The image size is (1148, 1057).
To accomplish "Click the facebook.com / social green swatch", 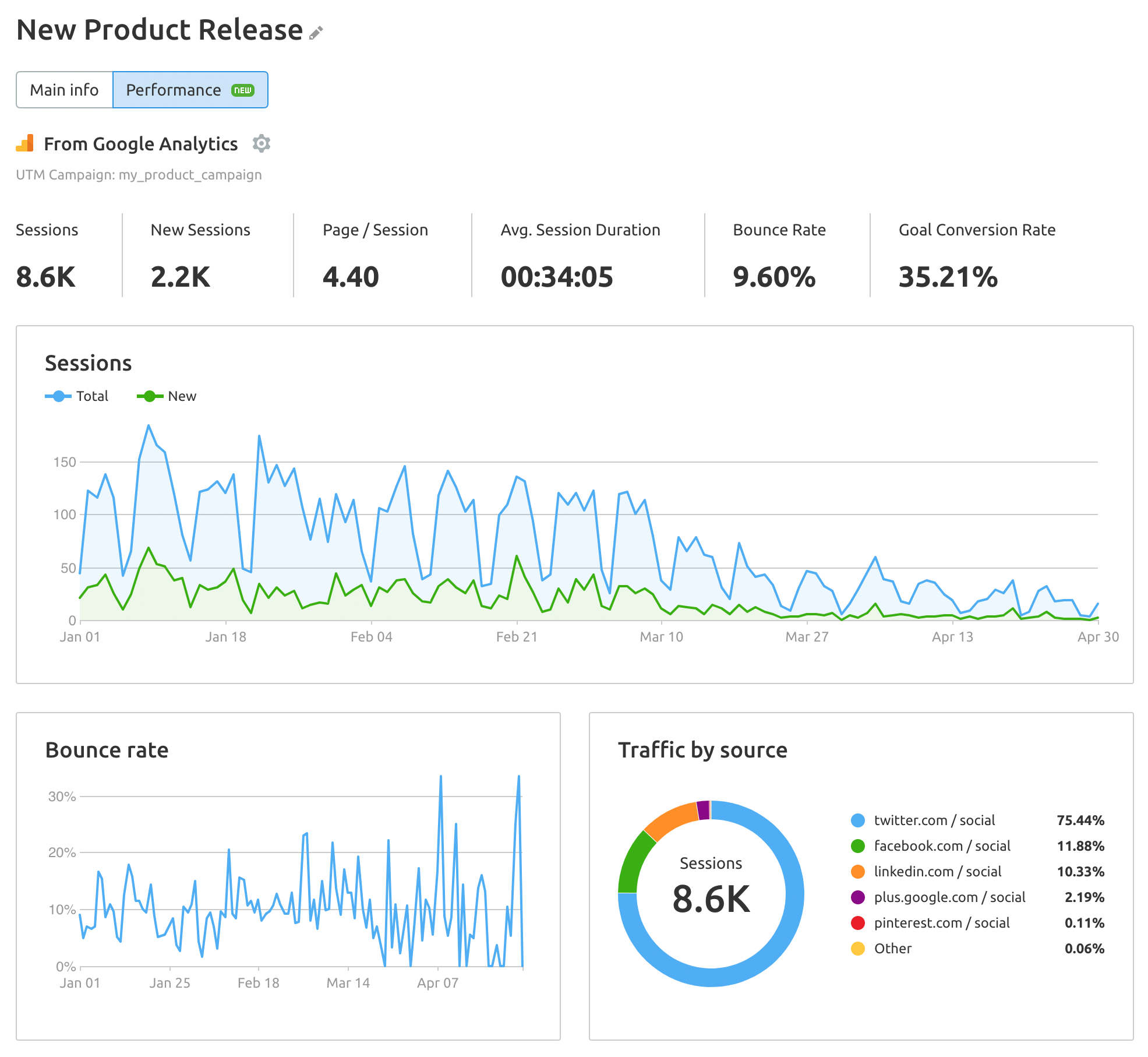I will (x=858, y=846).
